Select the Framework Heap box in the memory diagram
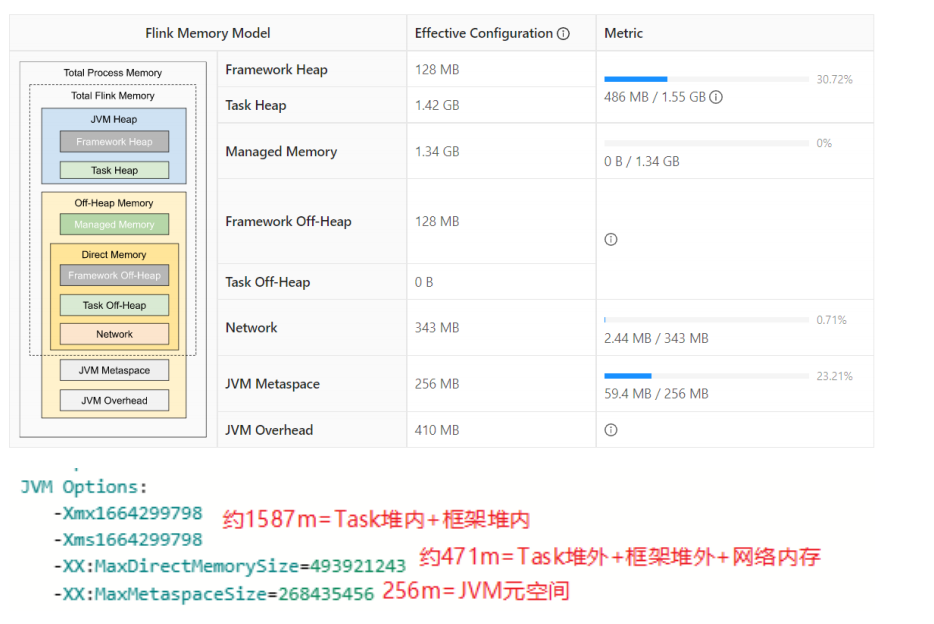The width and height of the screenshot is (934, 624). pos(114,142)
